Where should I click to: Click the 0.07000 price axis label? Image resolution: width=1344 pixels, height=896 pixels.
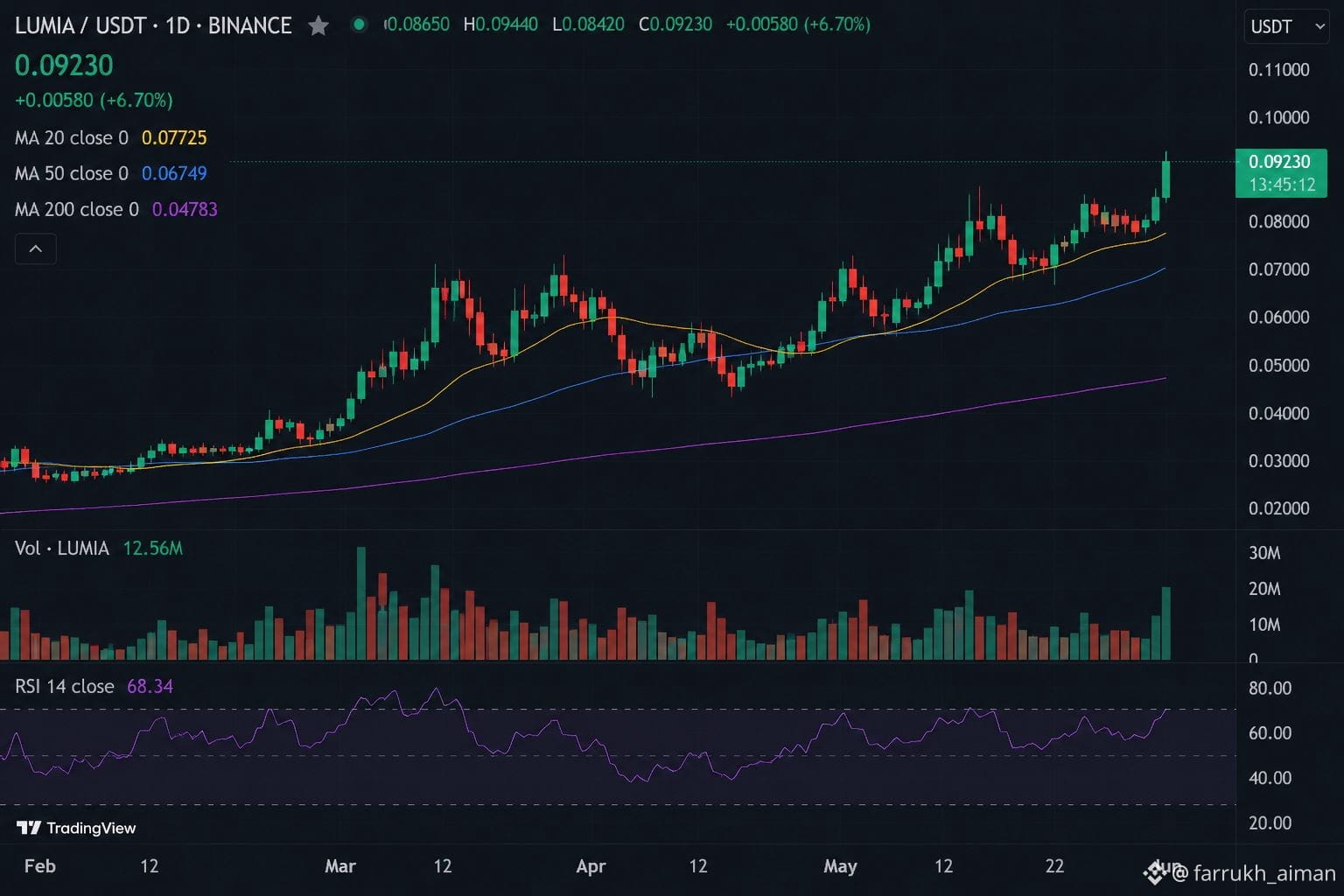click(1279, 269)
